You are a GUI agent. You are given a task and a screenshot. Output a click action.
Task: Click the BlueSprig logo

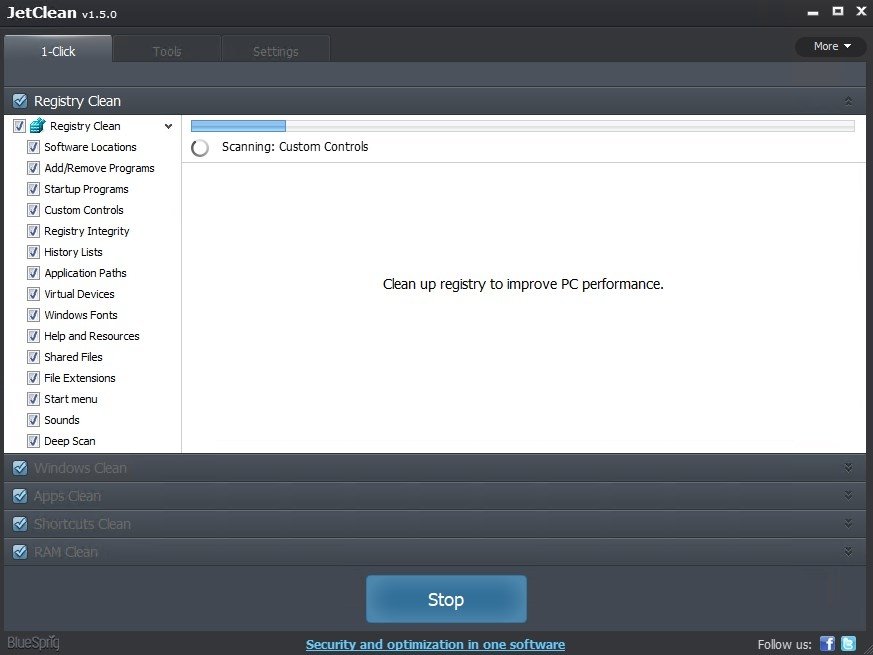33,643
